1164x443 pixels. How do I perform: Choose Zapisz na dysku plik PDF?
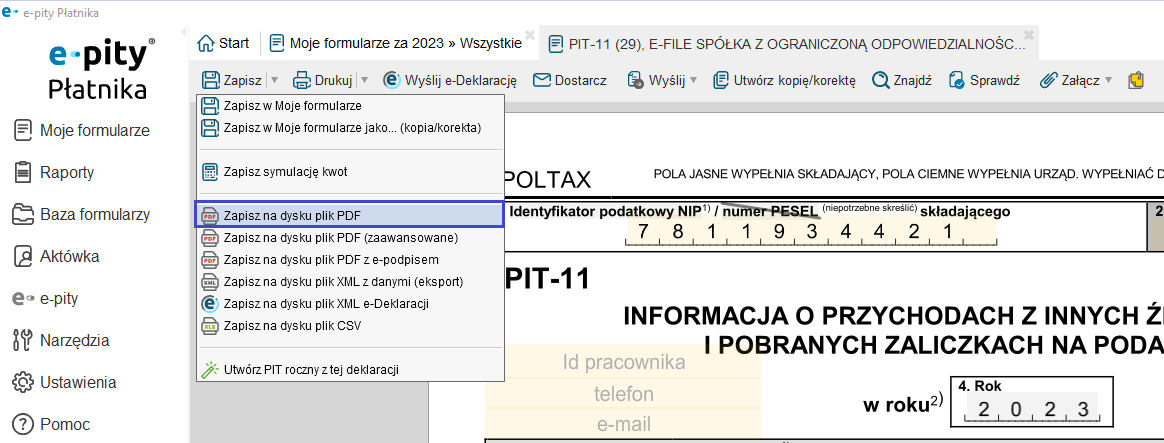[x=350, y=215]
